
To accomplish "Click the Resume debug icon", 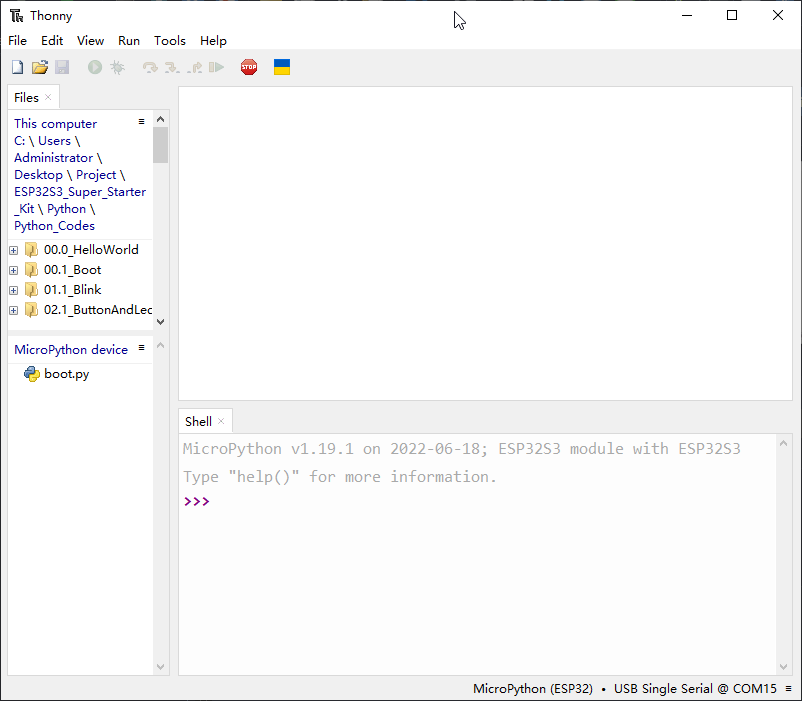I will [216, 67].
